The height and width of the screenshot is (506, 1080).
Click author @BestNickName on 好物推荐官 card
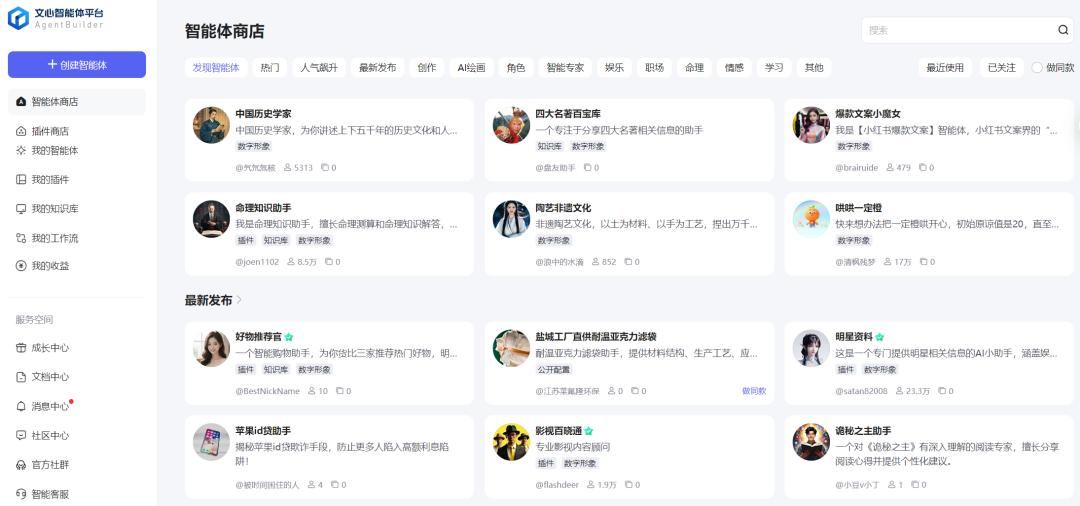coord(267,391)
